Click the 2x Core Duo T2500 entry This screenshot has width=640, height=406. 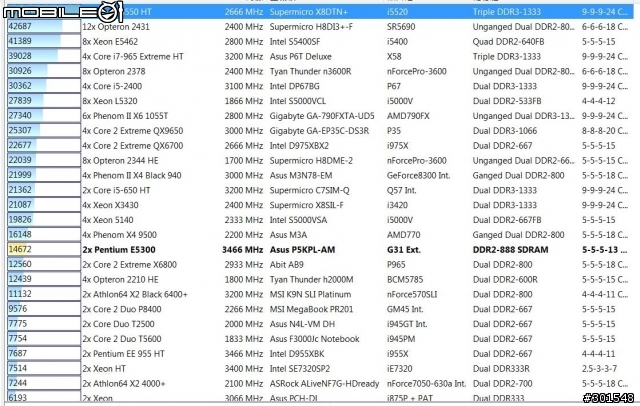[320, 324]
